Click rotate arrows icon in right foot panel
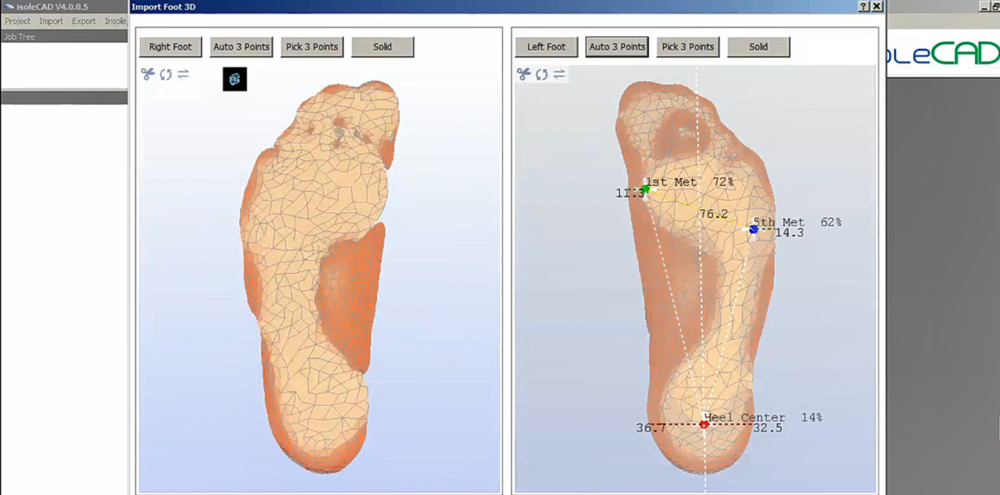Viewport: 1000px width, 495px height. click(165, 74)
